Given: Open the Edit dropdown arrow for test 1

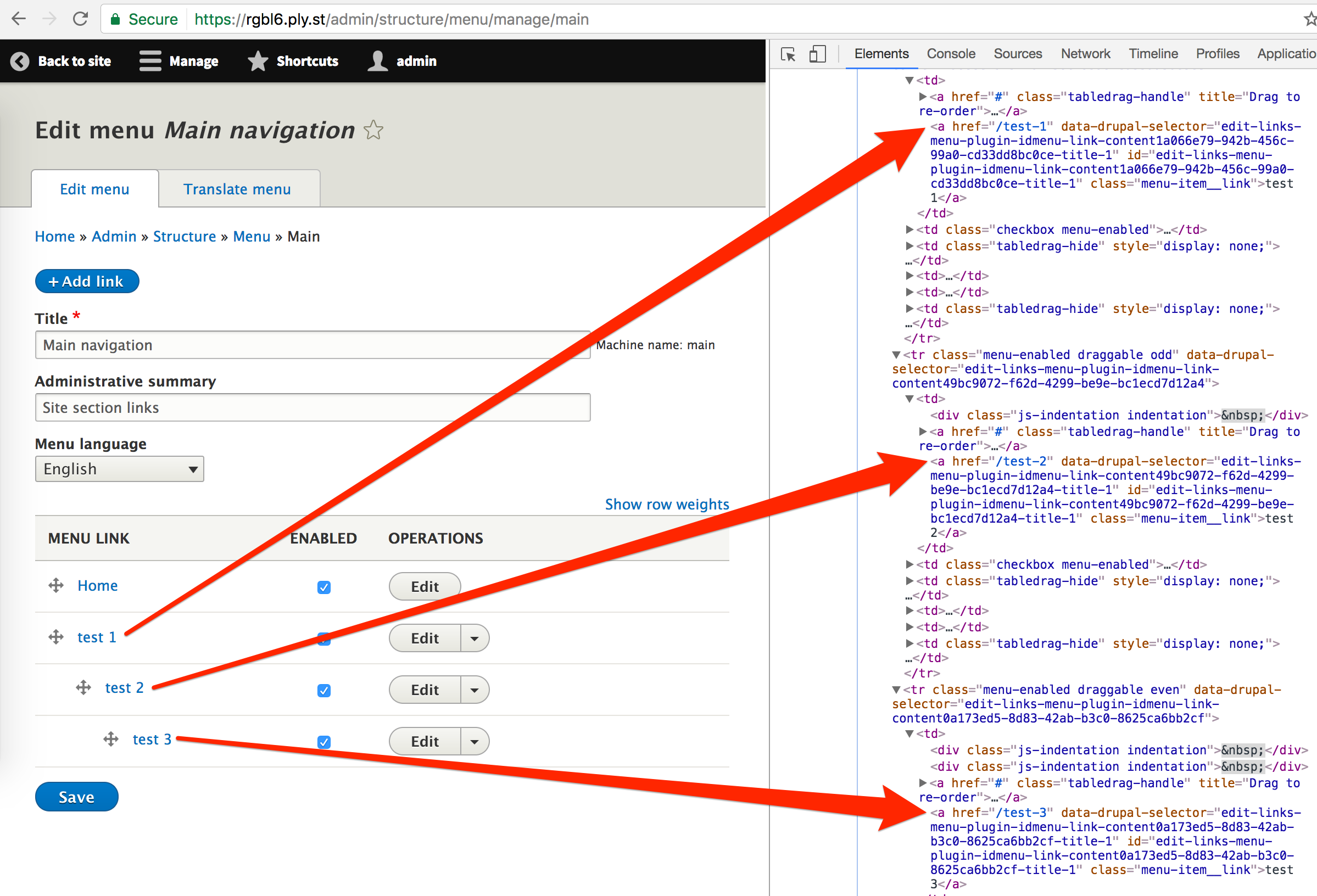Looking at the screenshot, I should click(x=475, y=638).
